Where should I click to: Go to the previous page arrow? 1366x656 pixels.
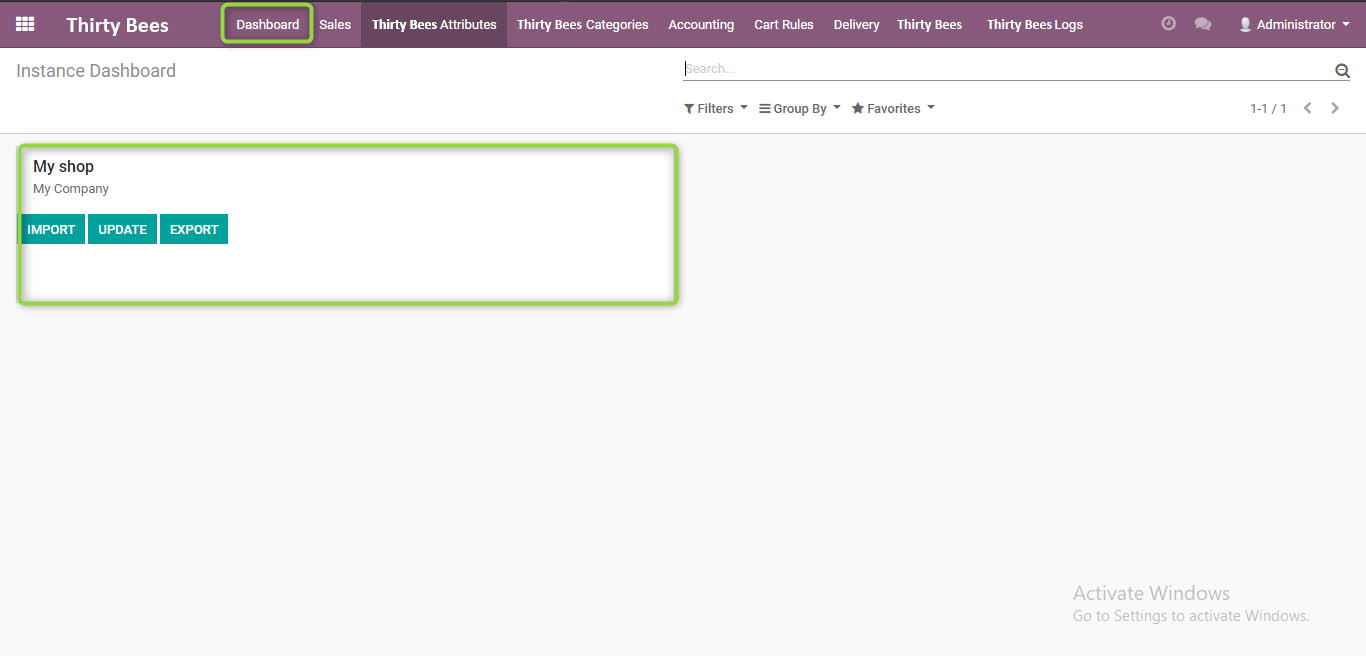[1307, 108]
